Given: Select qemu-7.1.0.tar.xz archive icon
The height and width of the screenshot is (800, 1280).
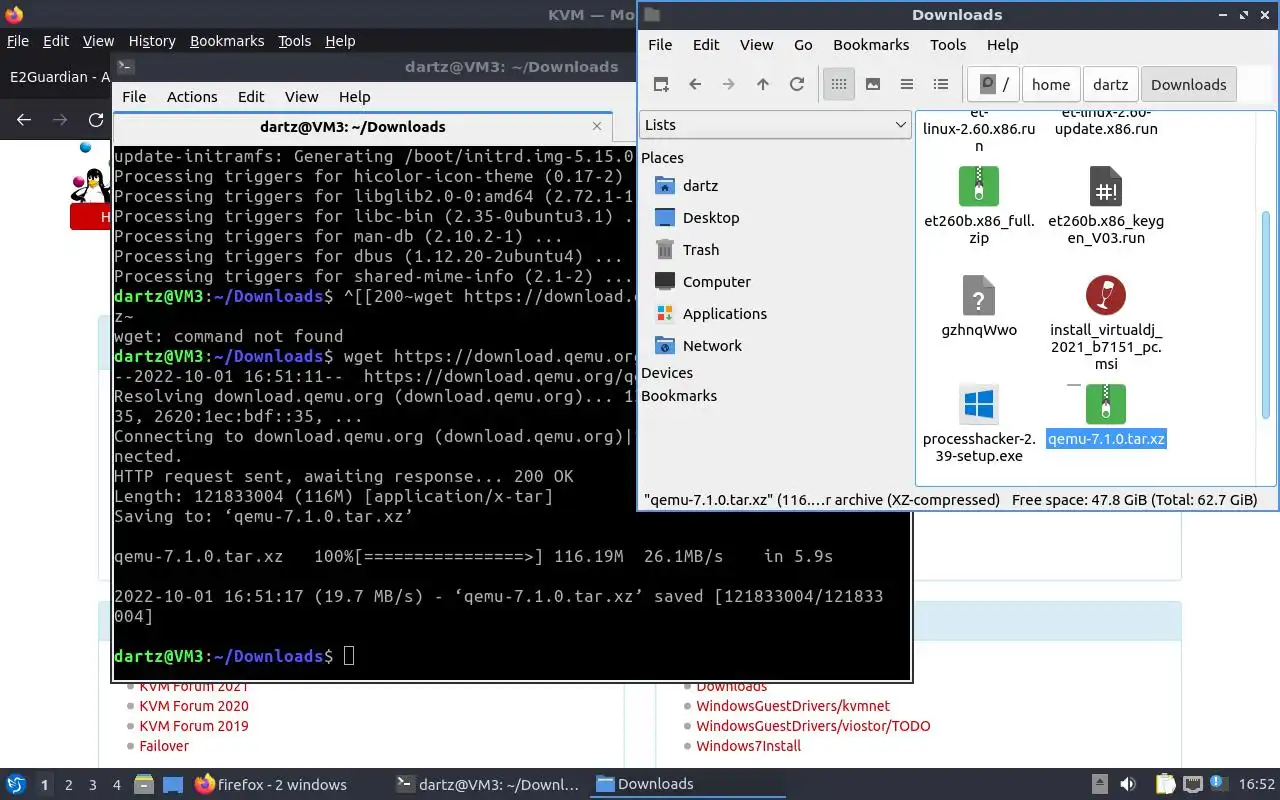Looking at the screenshot, I should (x=1105, y=405).
